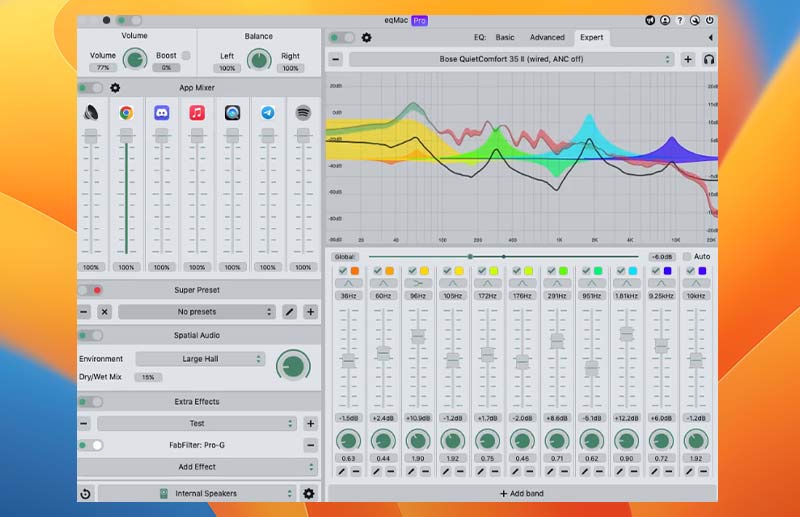Click the headphones icon beside the EQ preset

708,59
